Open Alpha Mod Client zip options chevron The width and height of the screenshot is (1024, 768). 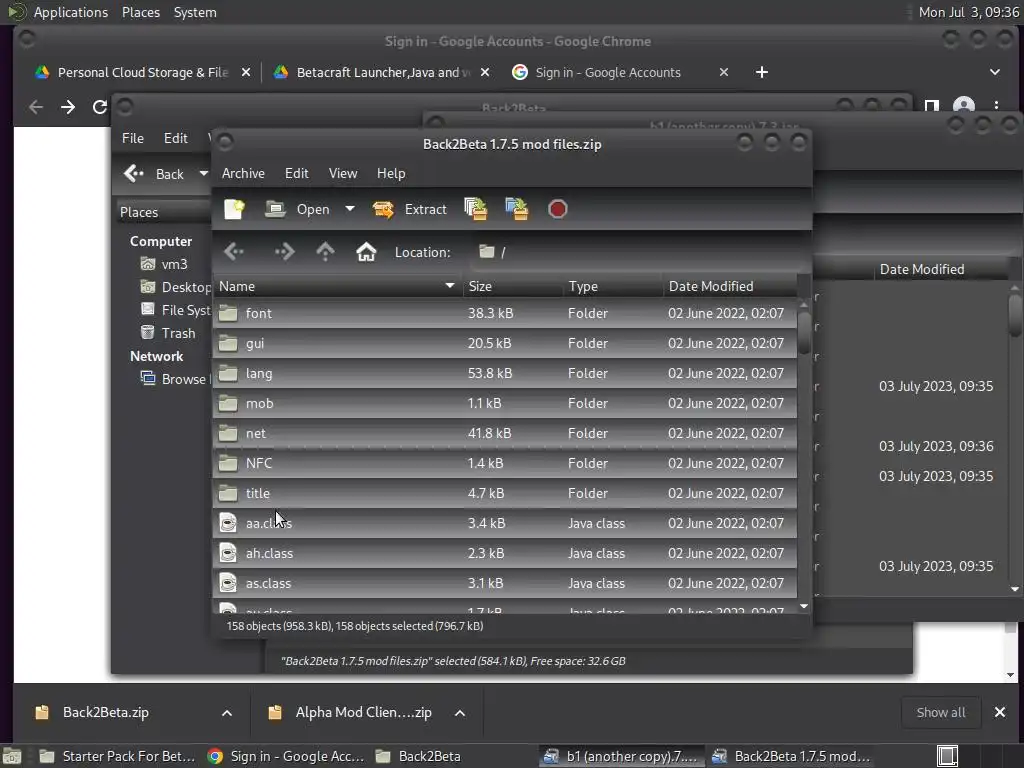click(x=460, y=712)
